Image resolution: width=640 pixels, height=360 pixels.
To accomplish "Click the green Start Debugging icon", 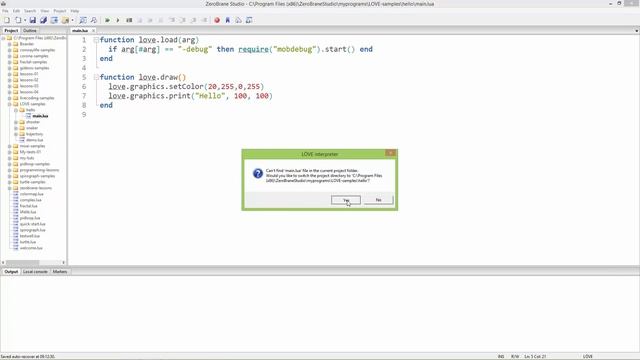I will coord(107,20).
